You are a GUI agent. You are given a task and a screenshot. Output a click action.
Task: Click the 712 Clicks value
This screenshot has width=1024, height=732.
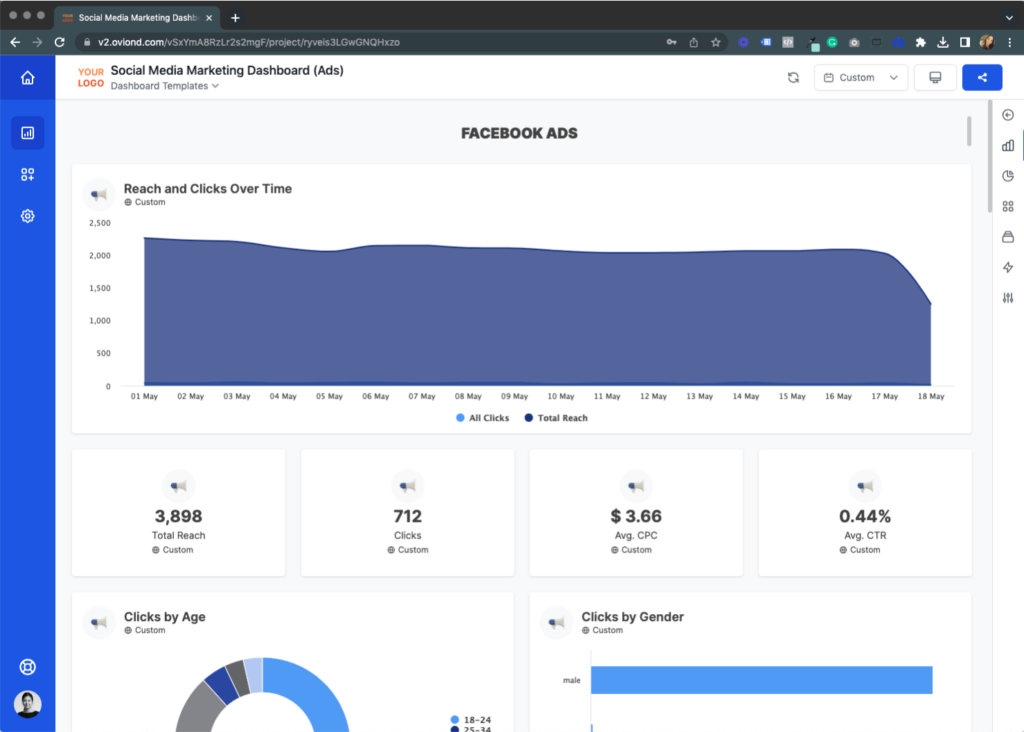point(408,517)
